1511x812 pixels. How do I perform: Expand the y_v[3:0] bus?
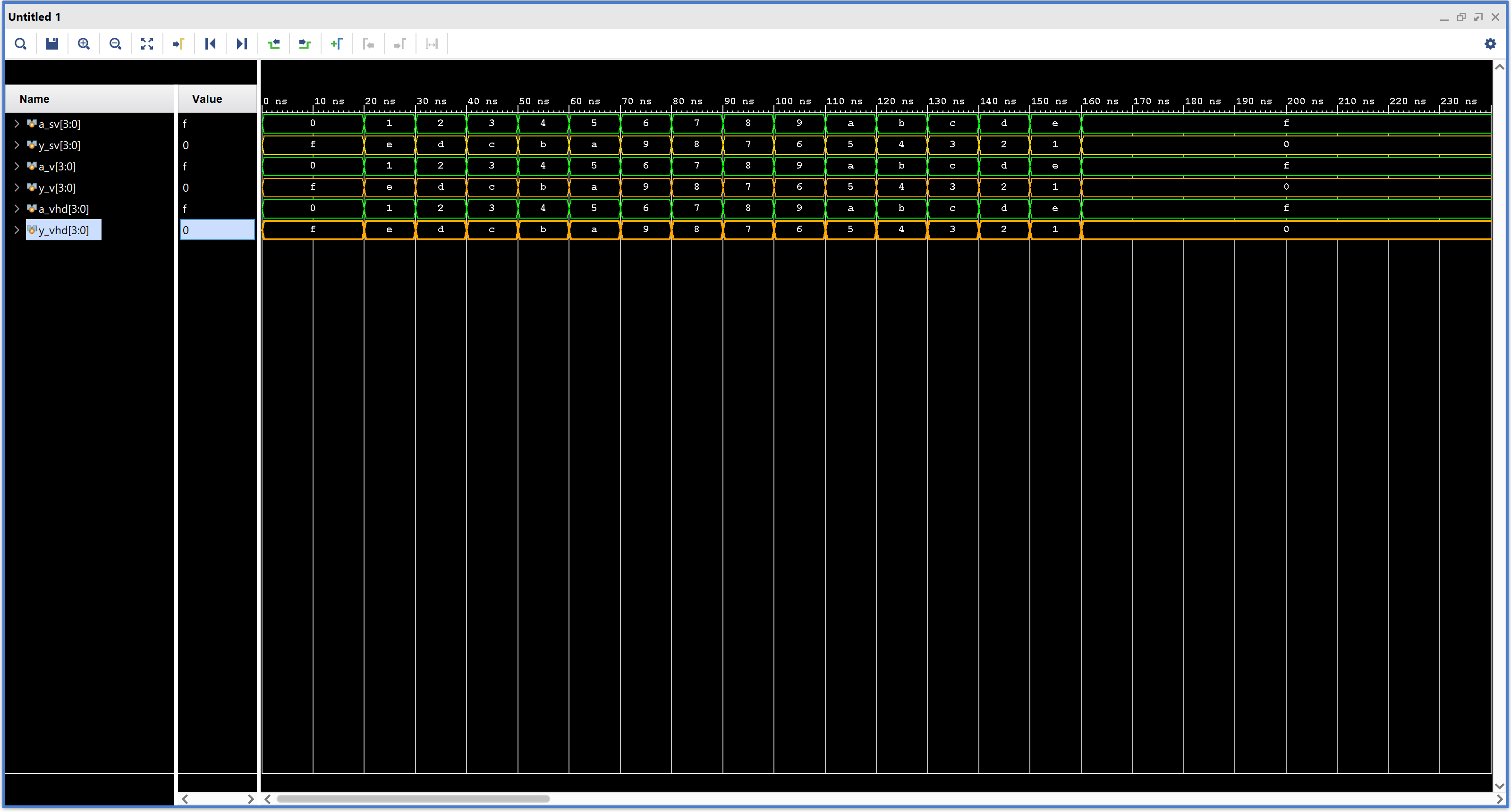(x=17, y=187)
